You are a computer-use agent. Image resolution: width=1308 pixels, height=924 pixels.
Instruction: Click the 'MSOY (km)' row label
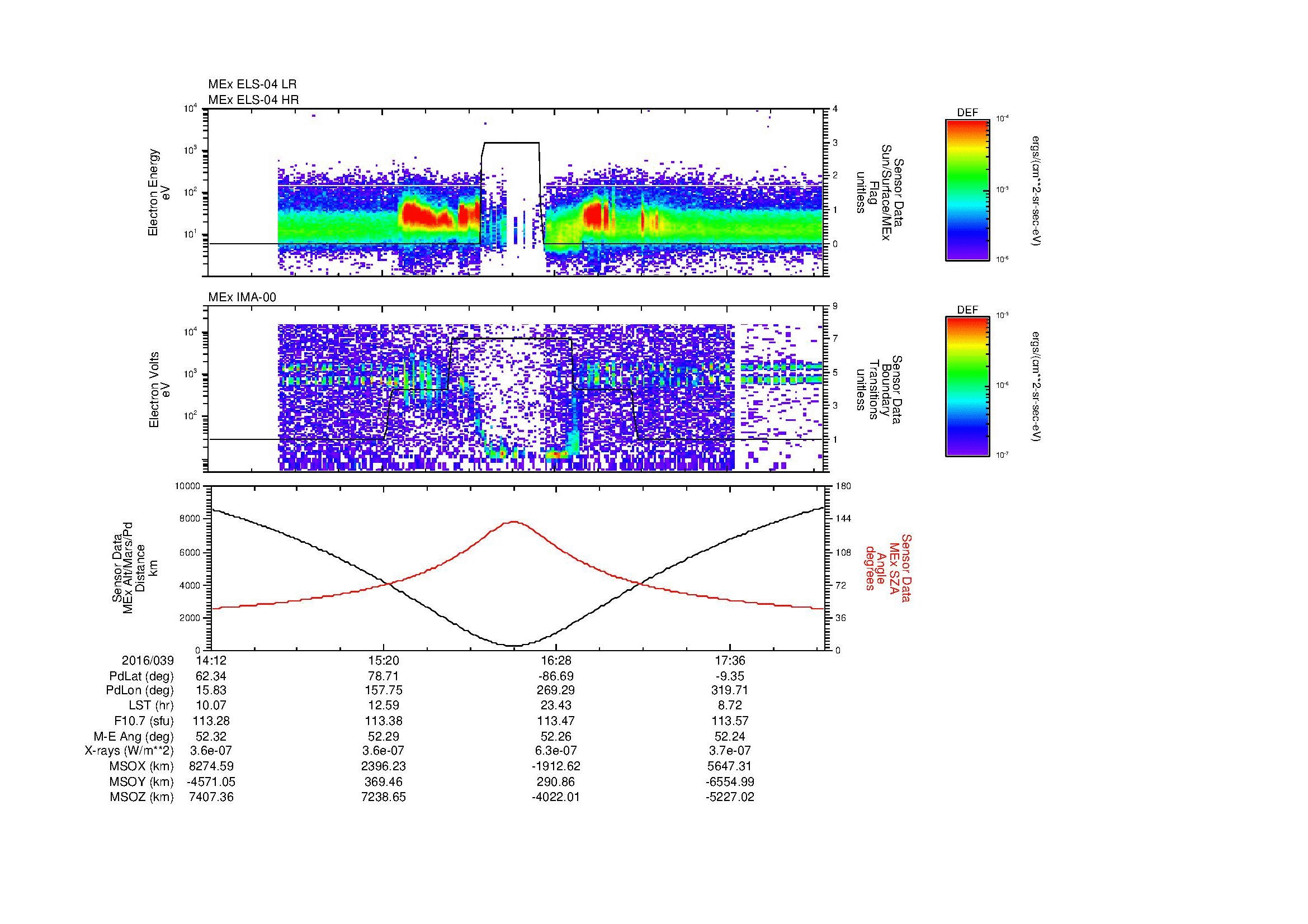click(142, 781)
